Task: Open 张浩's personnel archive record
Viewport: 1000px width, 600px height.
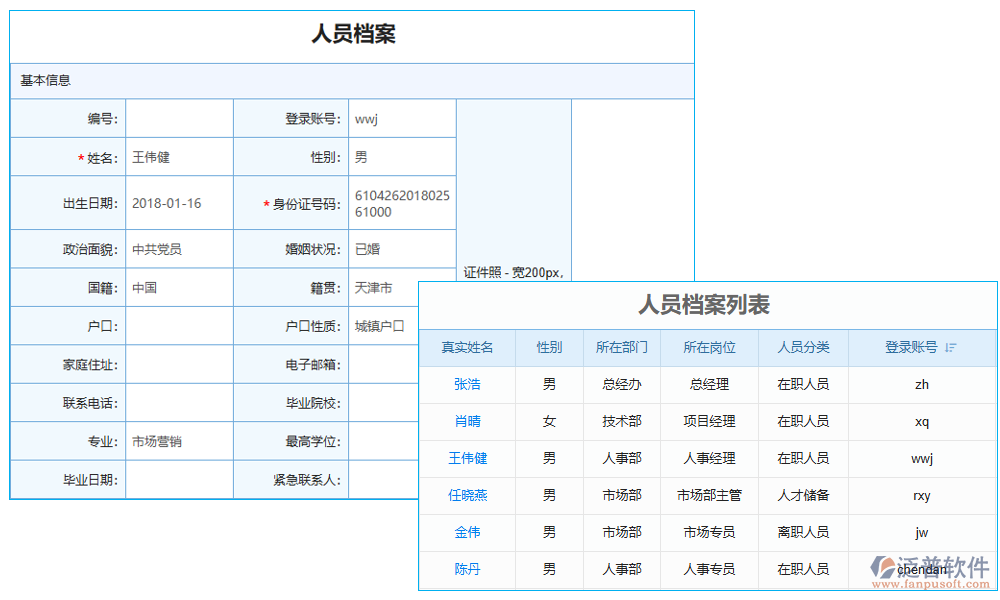Action: pyautogui.click(x=468, y=384)
